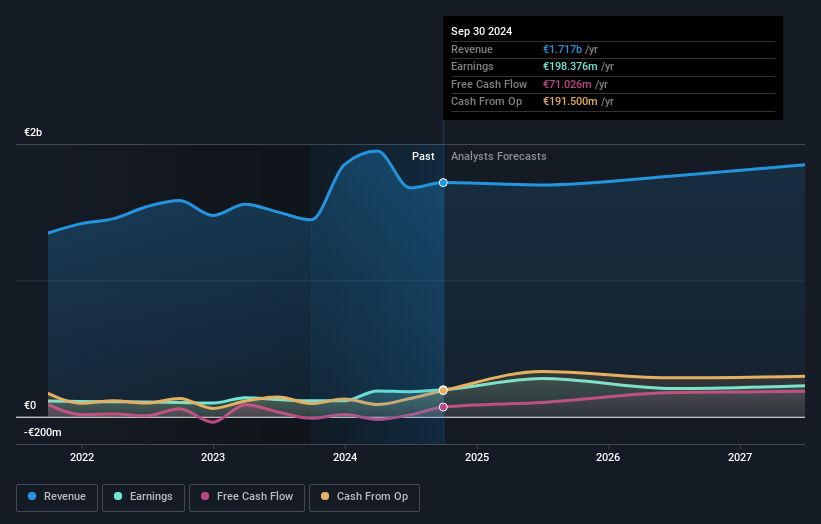Click the €71.026m free cash flow value
This screenshot has width=821, height=524.
coord(567,84)
